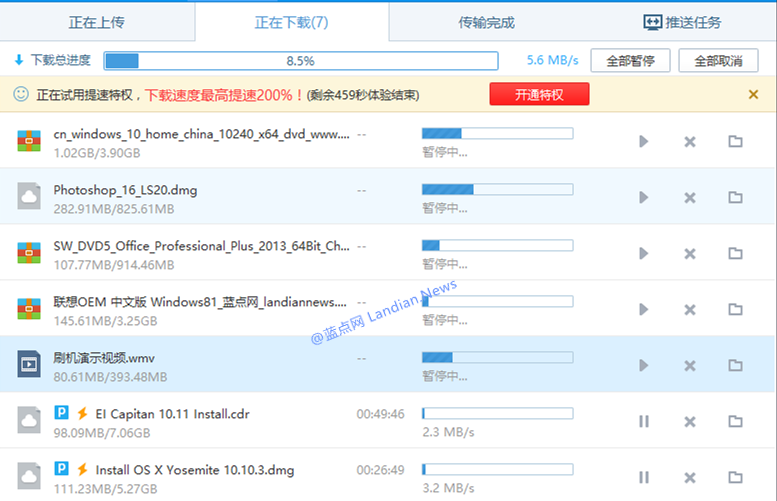Click 下载速度最高提速200% red text

(x=224, y=95)
